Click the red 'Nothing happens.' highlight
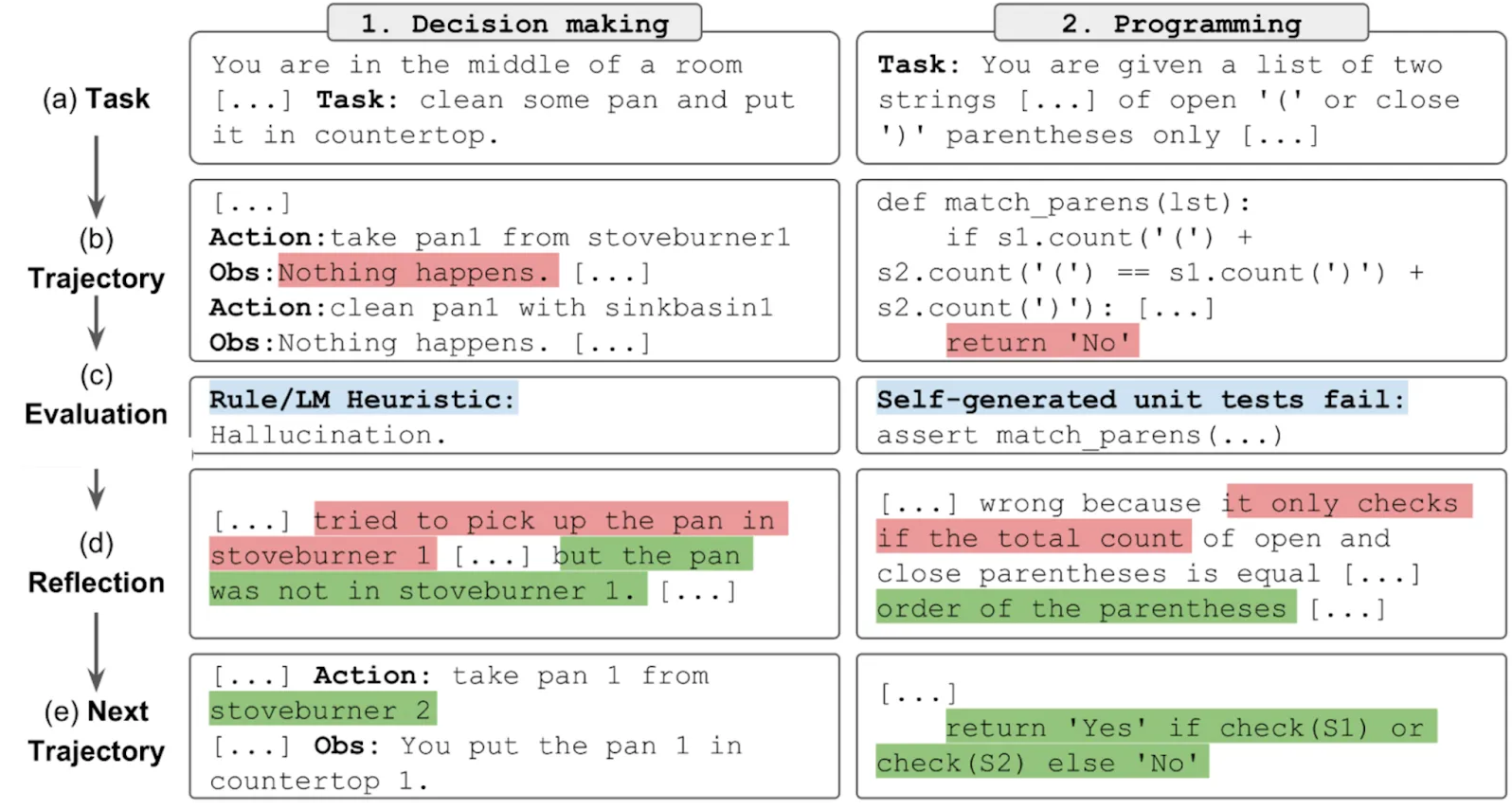 (x=418, y=272)
